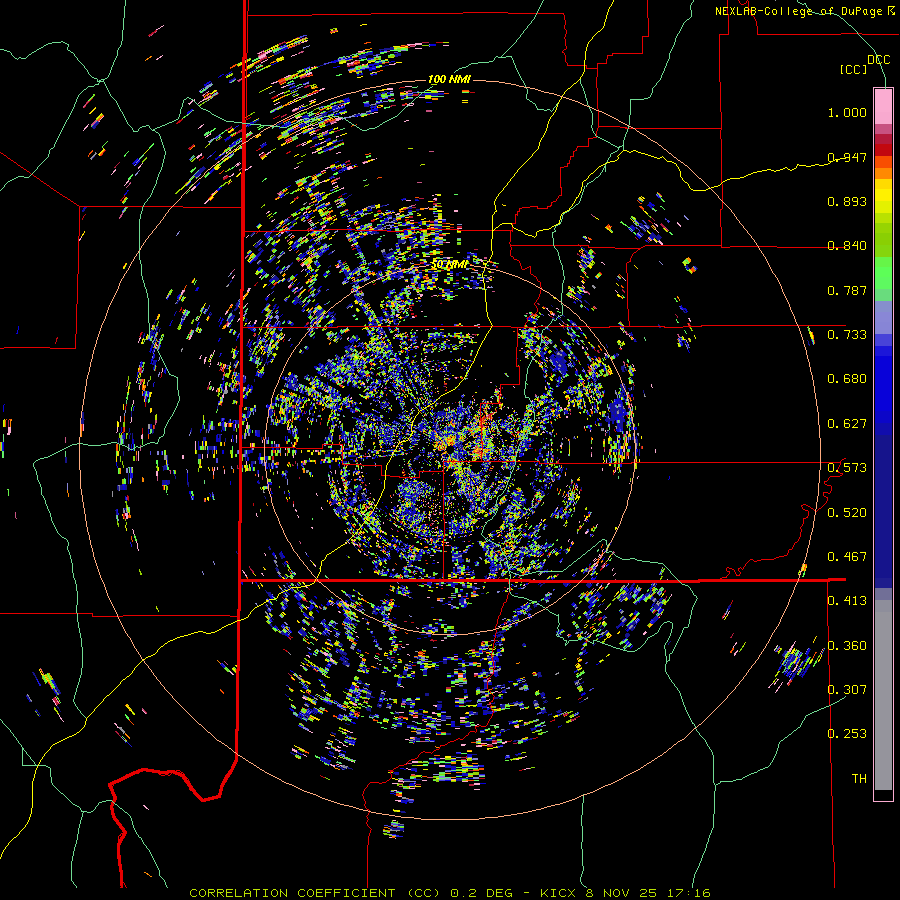
Task: Click the 50 NMI range ring label
Action: (x=449, y=265)
